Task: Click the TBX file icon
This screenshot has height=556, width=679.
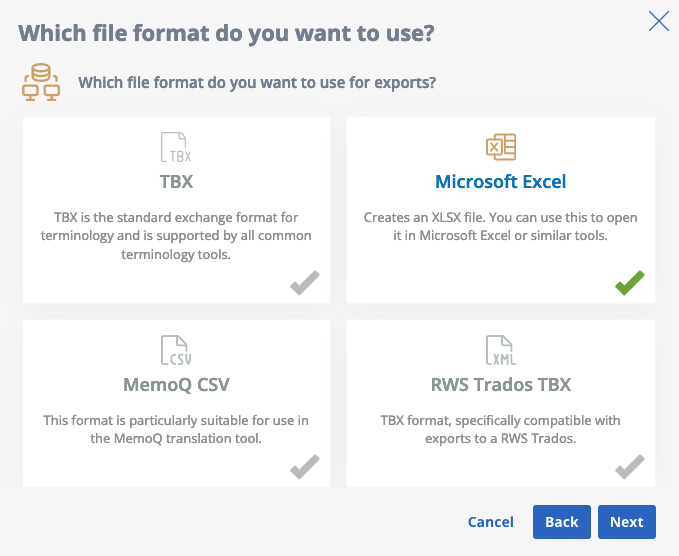Action: coord(176,147)
